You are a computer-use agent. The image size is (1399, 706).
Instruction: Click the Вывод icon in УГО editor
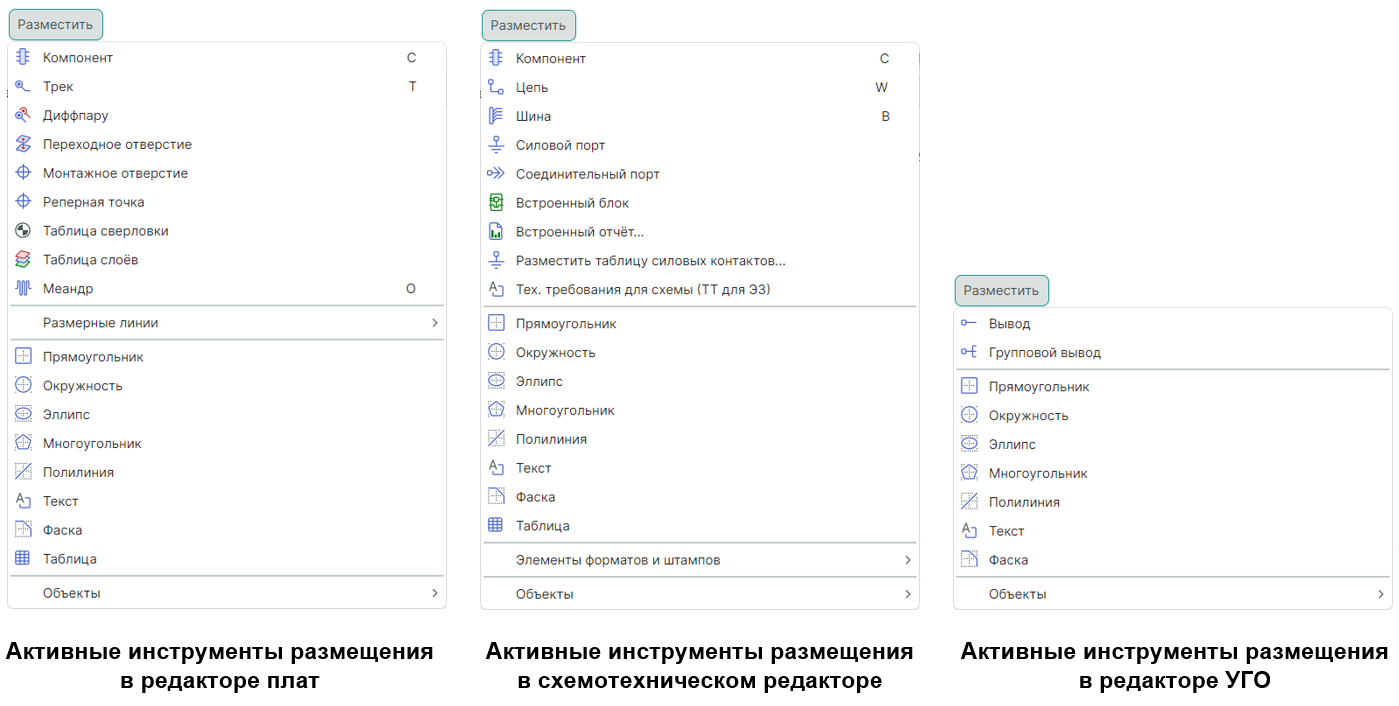point(969,323)
